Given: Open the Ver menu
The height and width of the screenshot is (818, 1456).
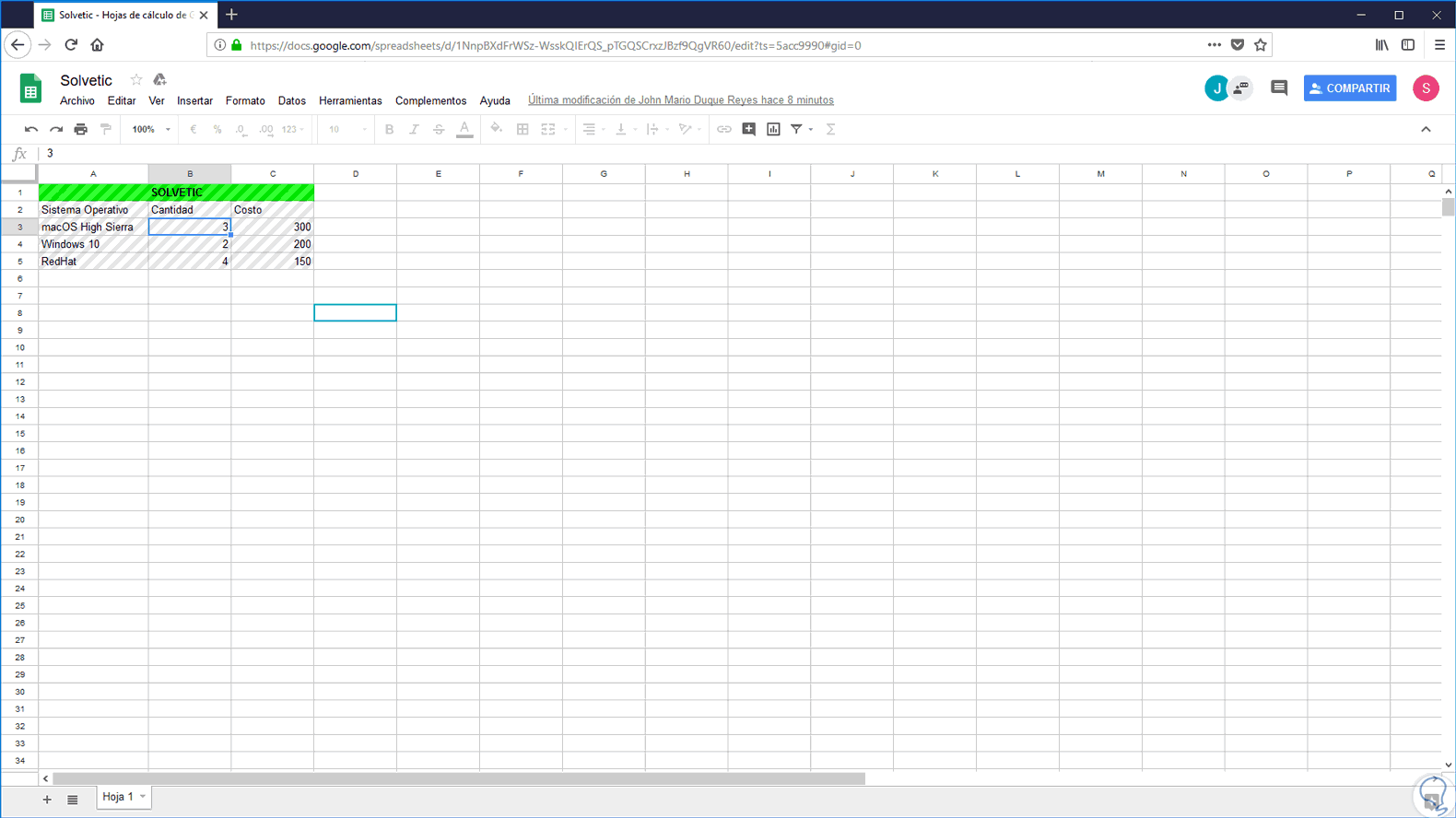Looking at the screenshot, I should coord(157,101).
